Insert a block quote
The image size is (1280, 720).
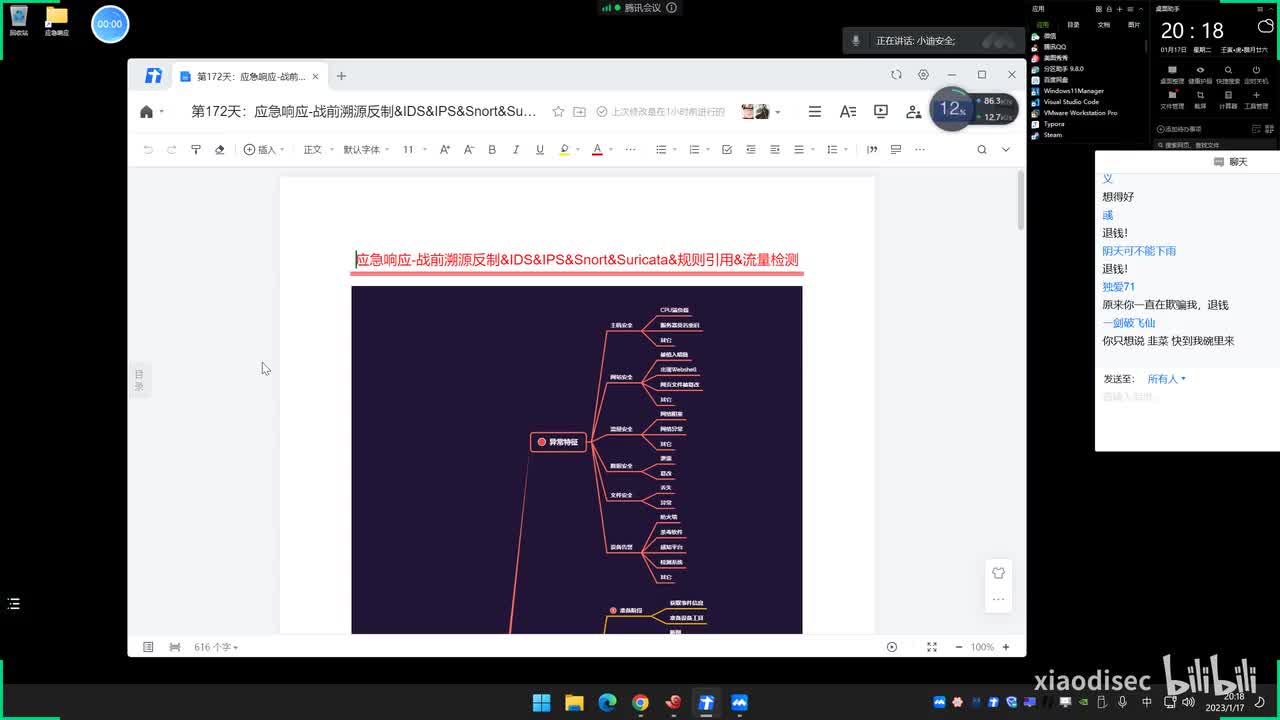click(x=872, y=150)
